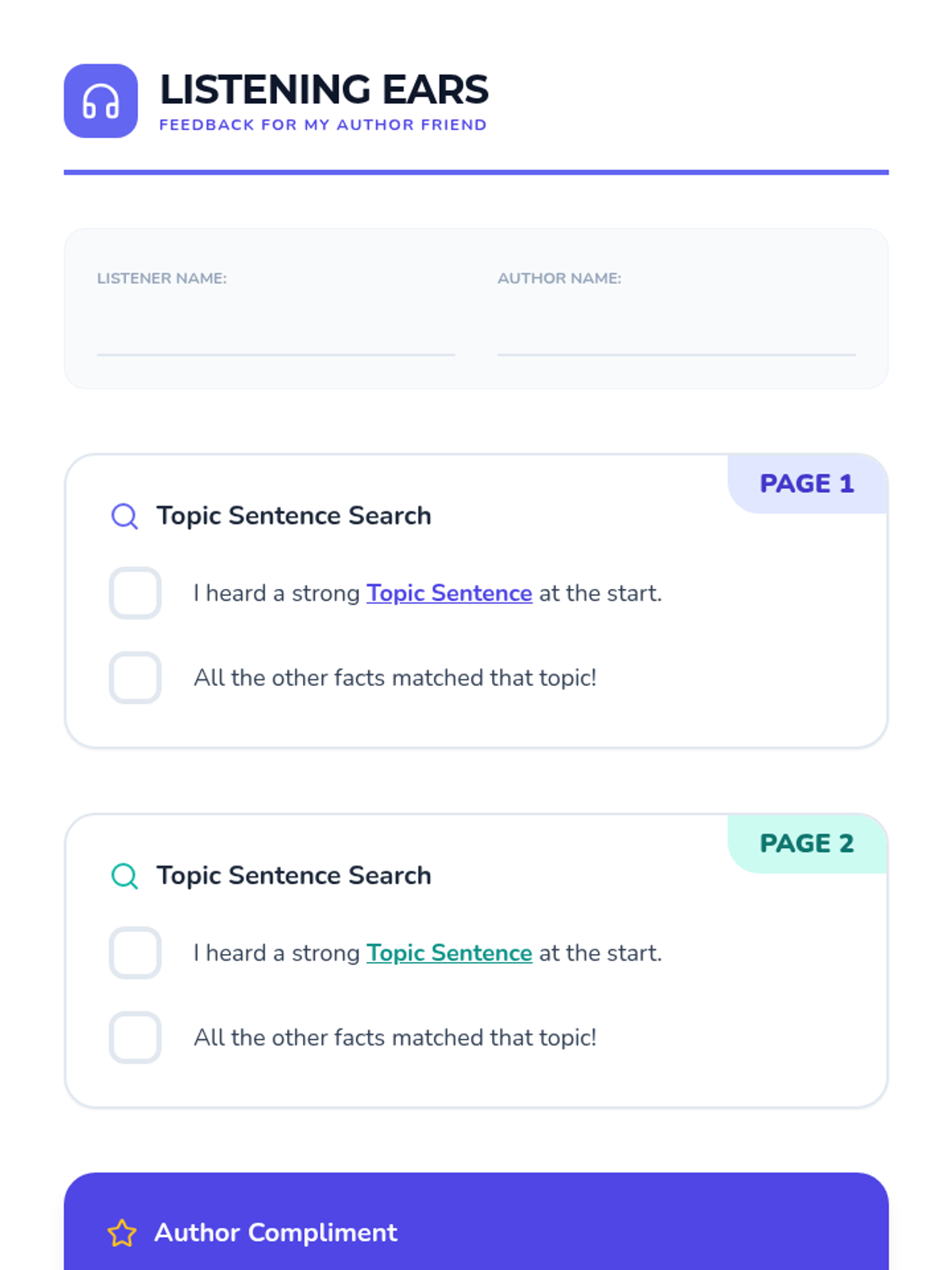Click the purple magnifier icon in Page 1
The height and width of the screenshot is (1270, 952).
tap(125, 516)
